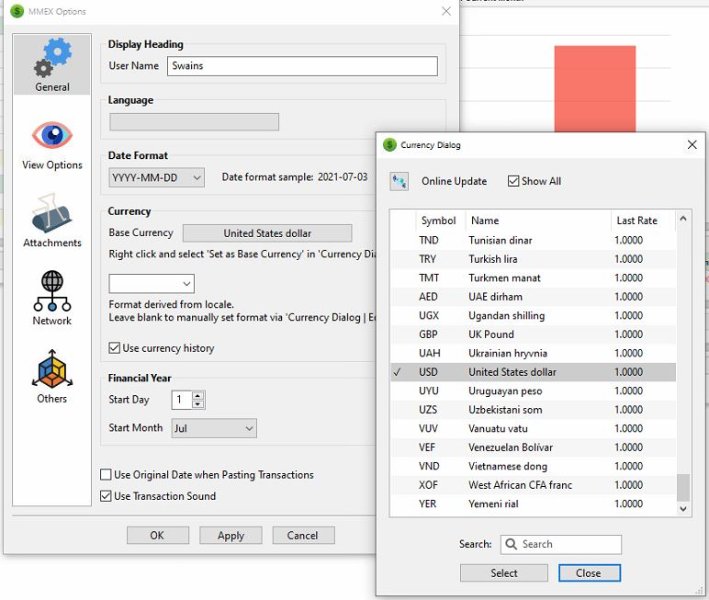The image size is (709, 600).
Task: Open the blank currency locale format dropdown
Action: (x=150, y=284)
